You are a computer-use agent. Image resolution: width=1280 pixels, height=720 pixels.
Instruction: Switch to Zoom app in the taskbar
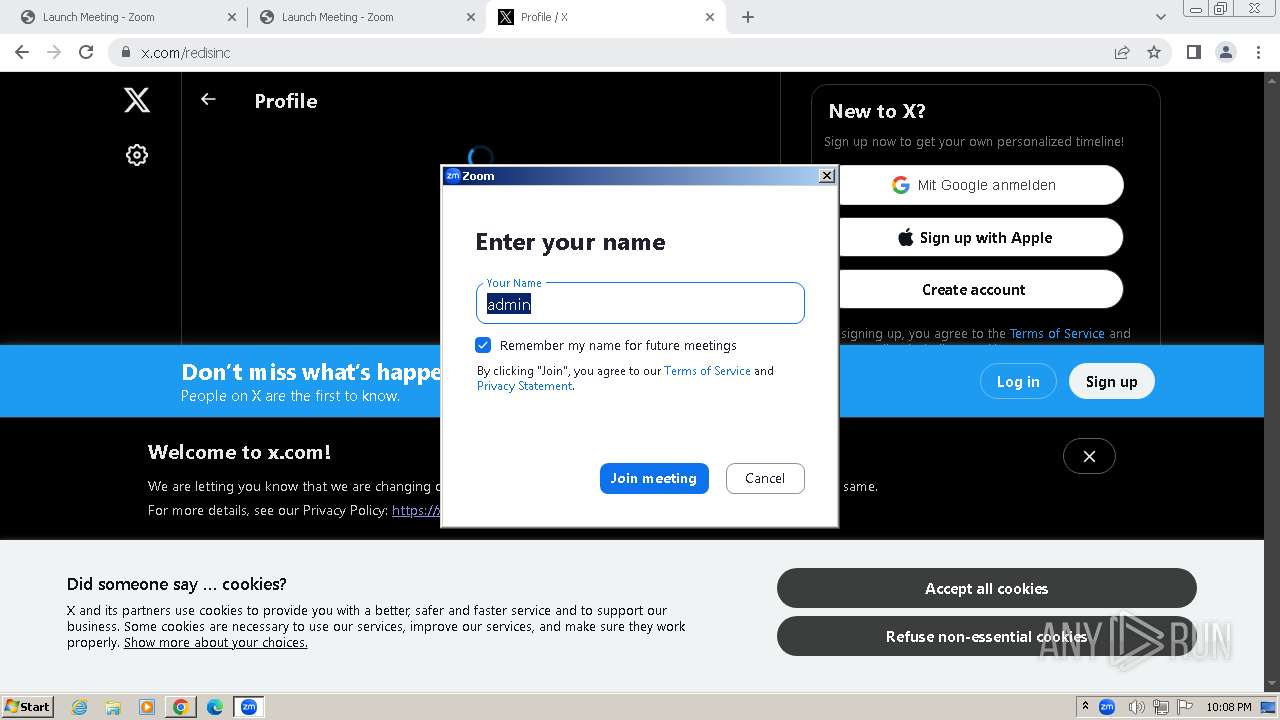(249, 707)
